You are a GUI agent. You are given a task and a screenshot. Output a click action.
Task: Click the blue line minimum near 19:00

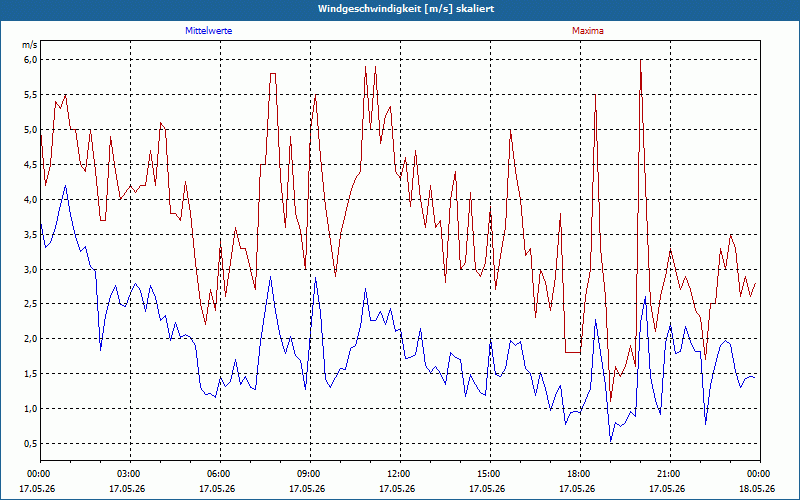pos(610,441)
